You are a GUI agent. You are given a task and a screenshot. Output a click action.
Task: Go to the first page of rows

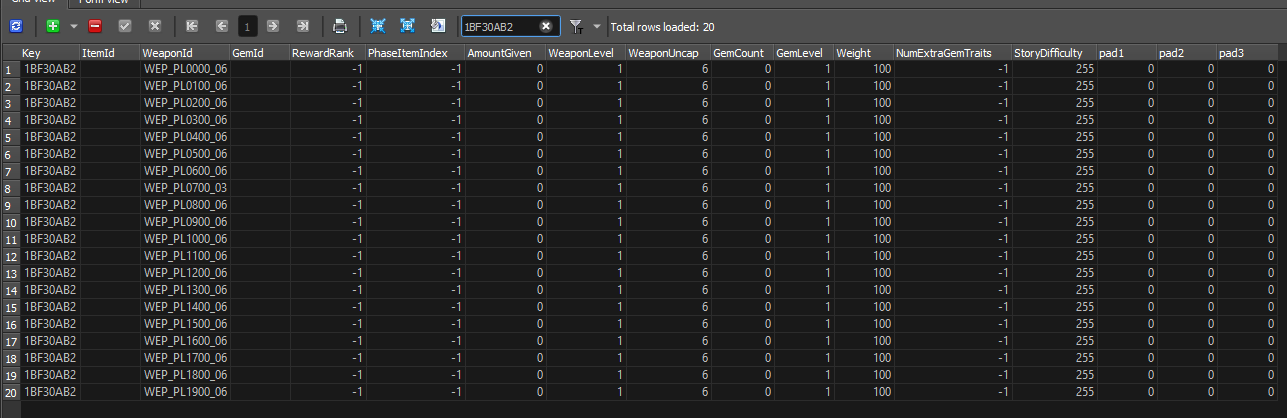point(192,26)
